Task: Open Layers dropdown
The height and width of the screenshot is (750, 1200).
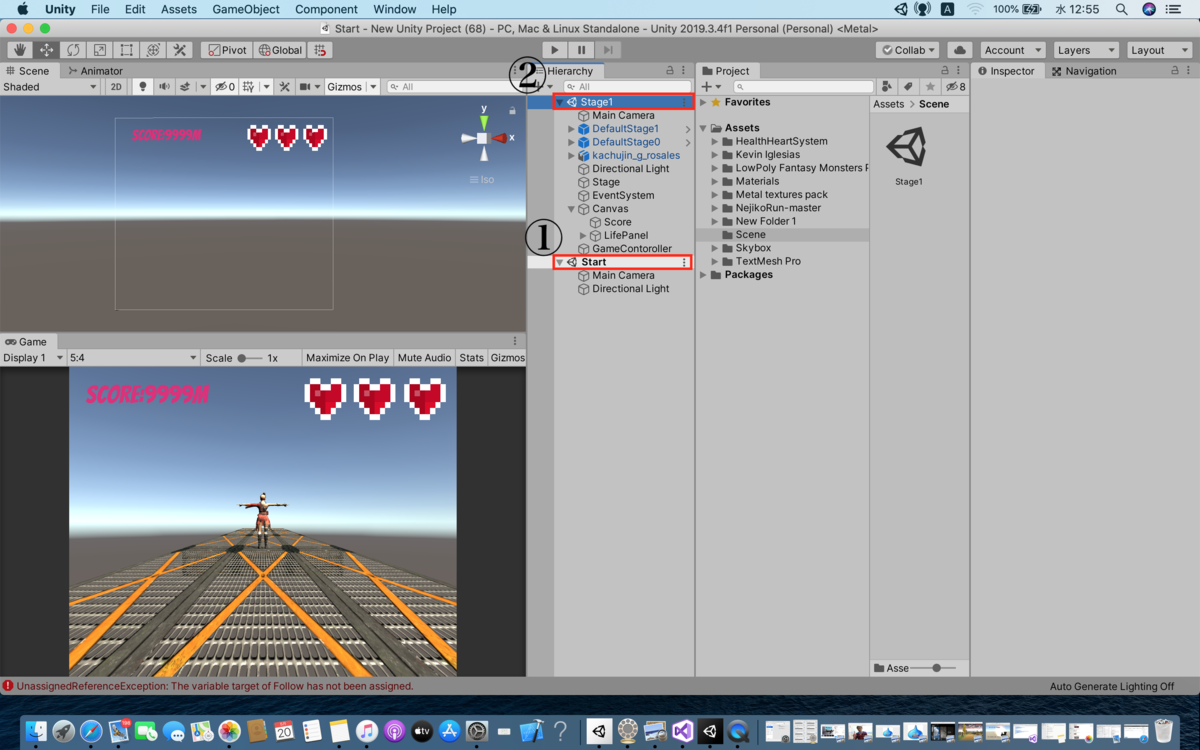Action: (x=1086, y=50)
